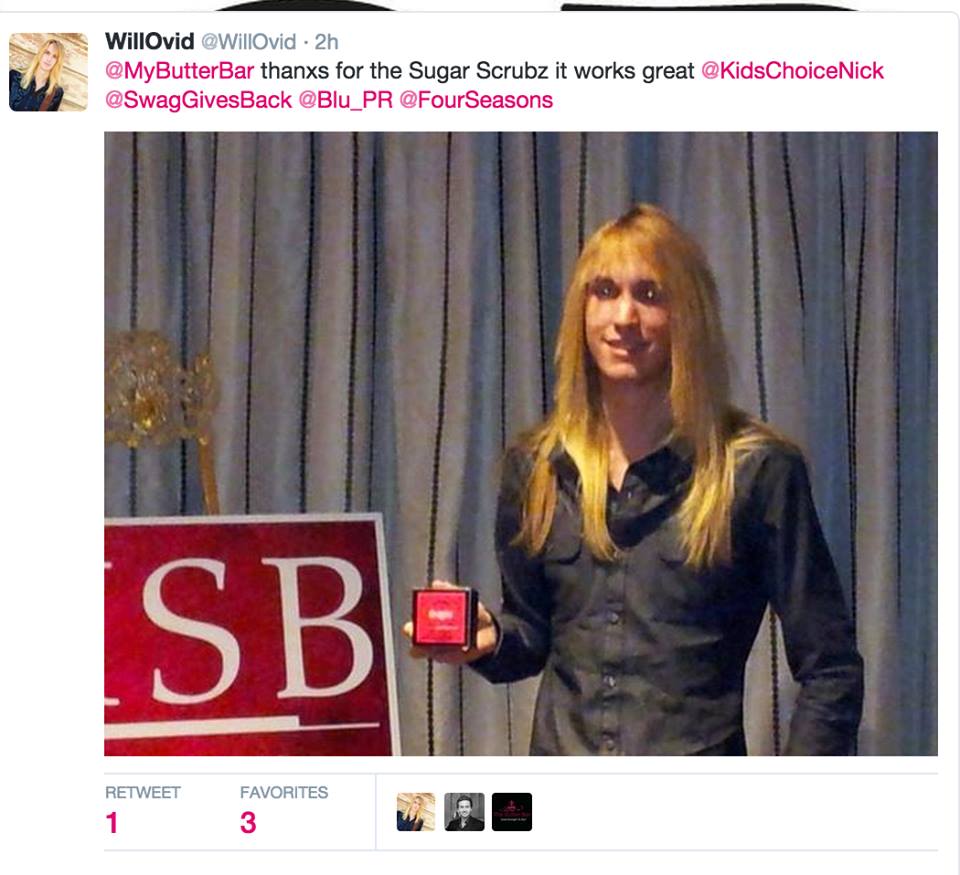Image resolution: width=960 pixels, height=875 pixels.
Task: Click the red SB sign in the photo
Action: 250,635
